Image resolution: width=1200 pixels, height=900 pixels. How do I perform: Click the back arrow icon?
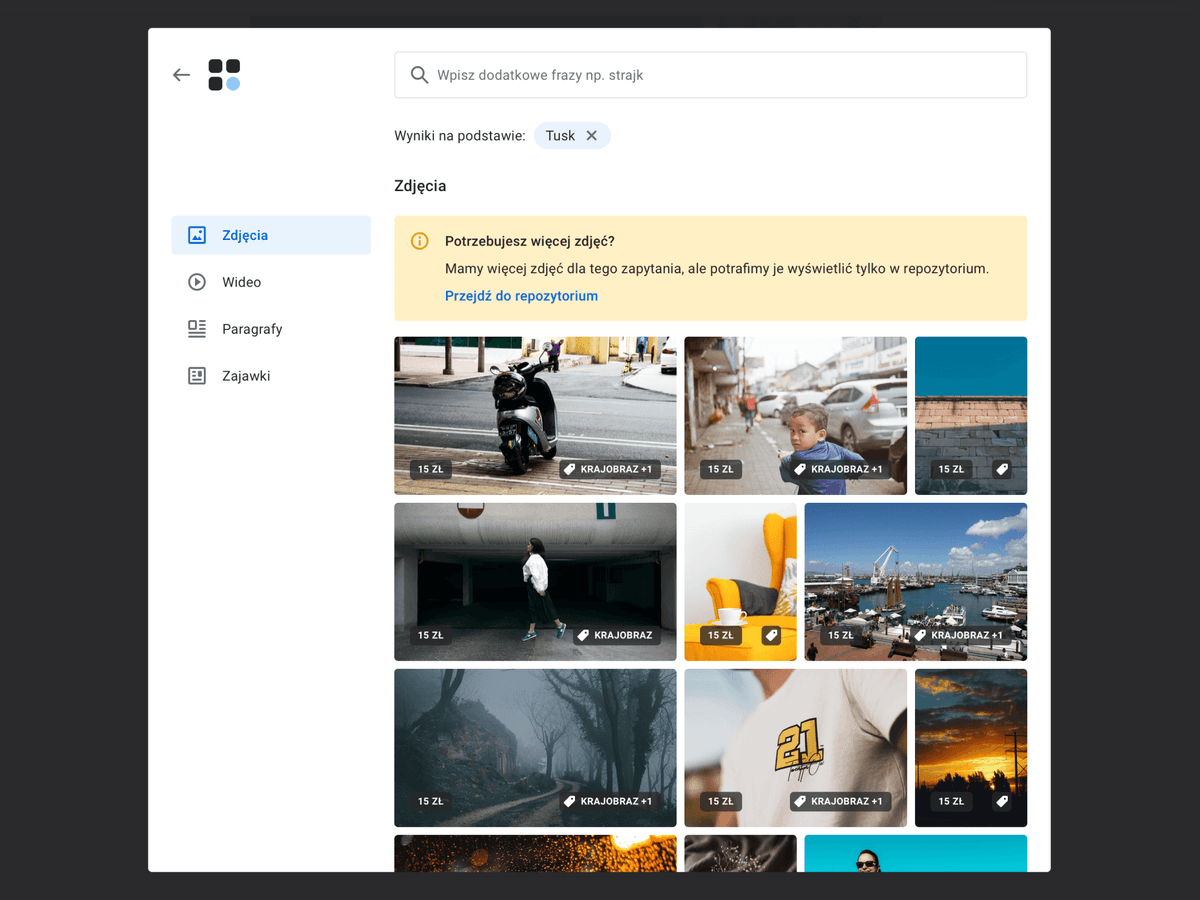click(181, 75)
